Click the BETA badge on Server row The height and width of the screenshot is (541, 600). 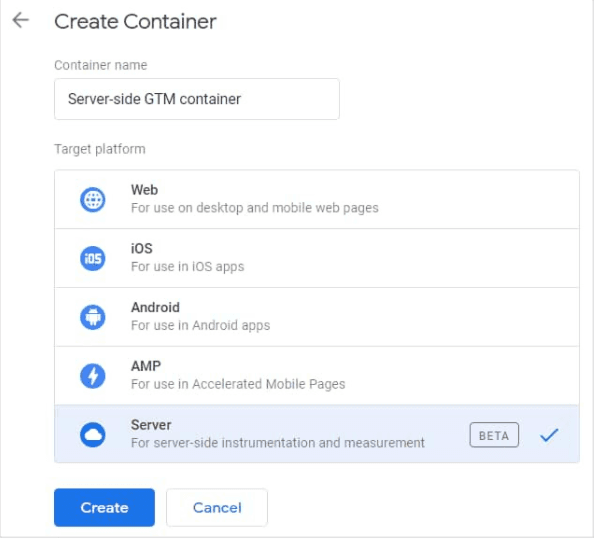pos(494,436)
